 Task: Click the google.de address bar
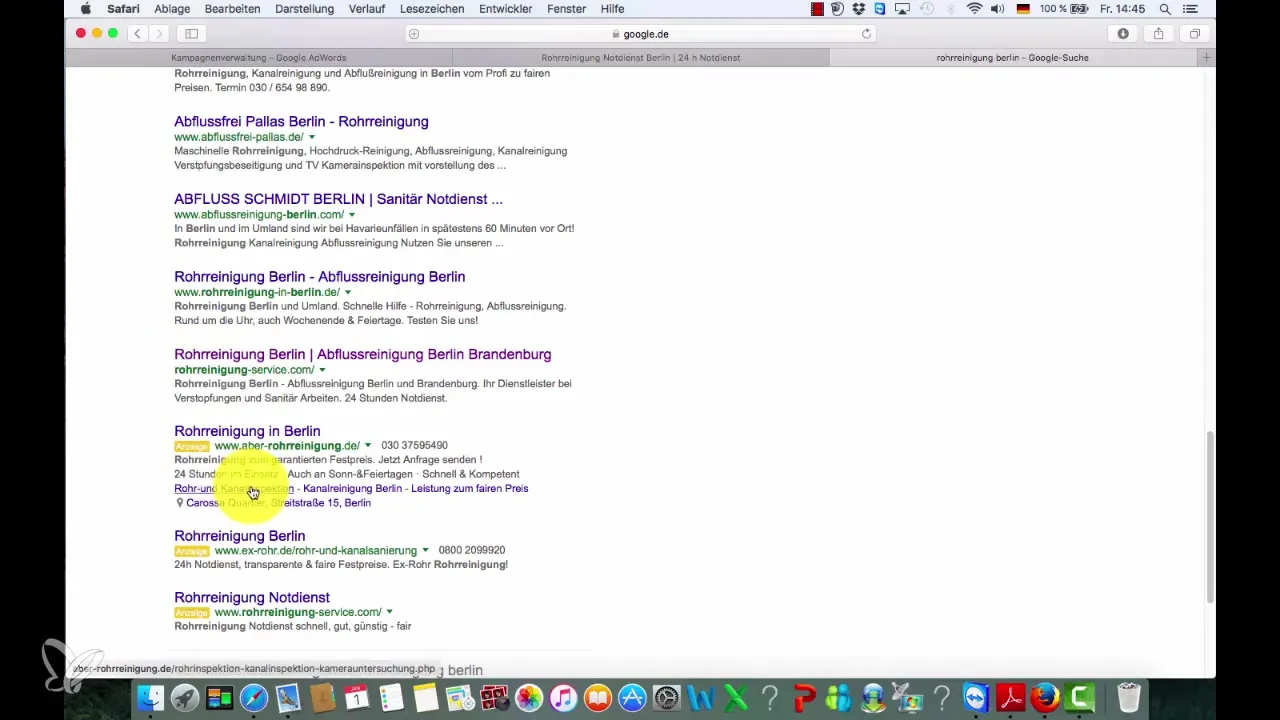pos(640,34)
